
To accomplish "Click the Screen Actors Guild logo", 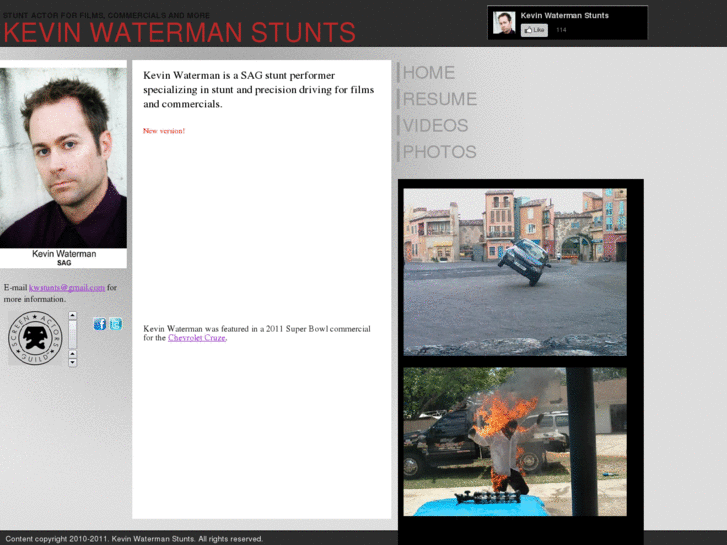I will (35, 338).
